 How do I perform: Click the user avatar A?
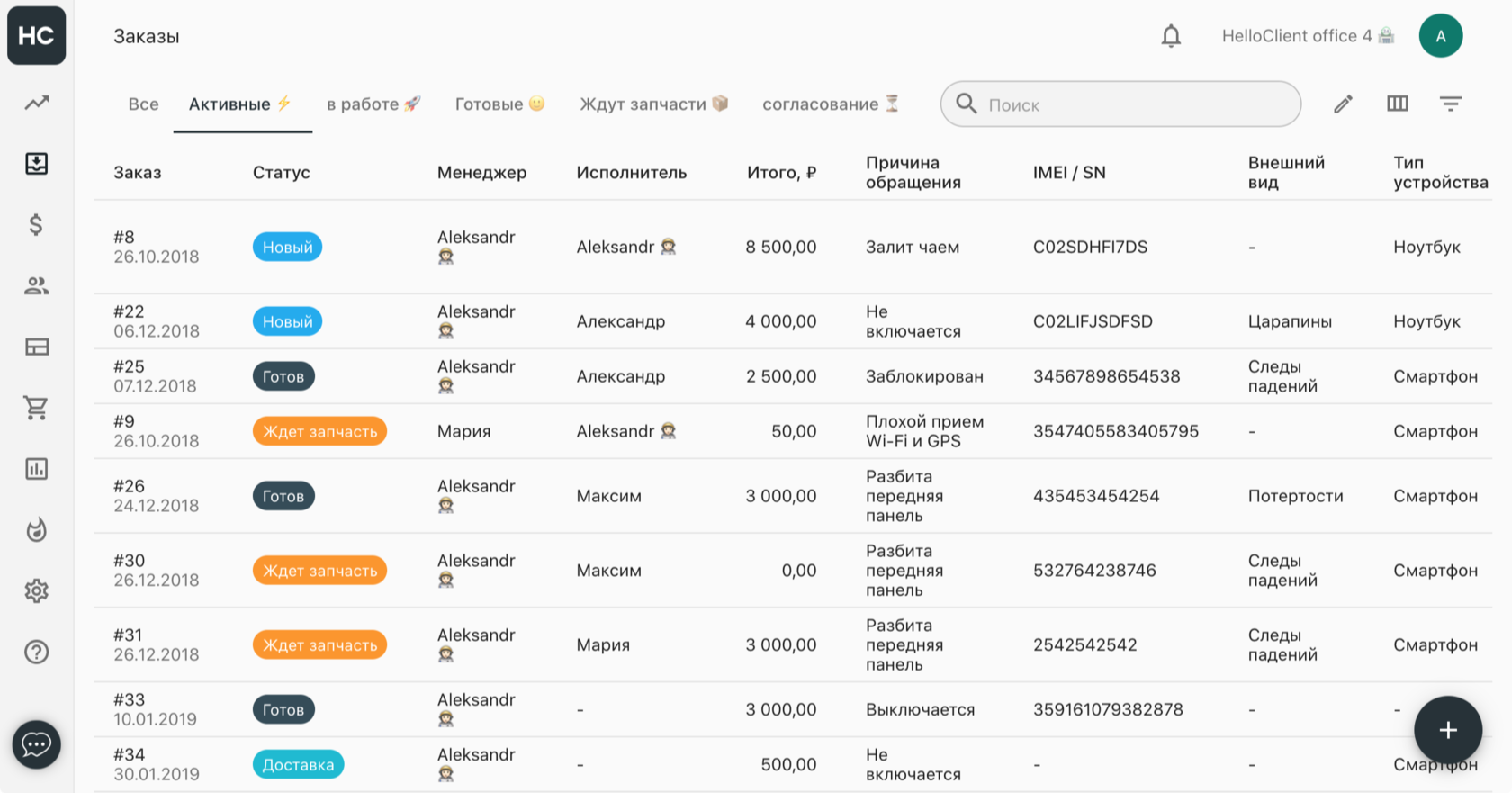point(1441,36)
